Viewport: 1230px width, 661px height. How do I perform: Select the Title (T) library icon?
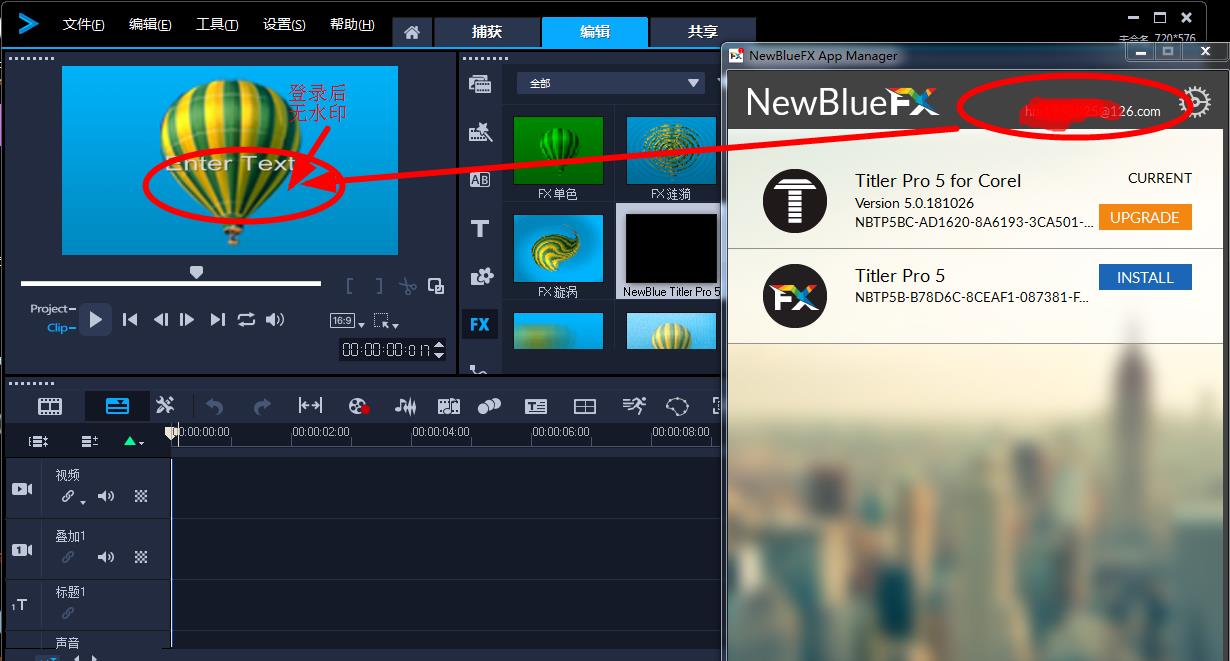click(480, 229)
